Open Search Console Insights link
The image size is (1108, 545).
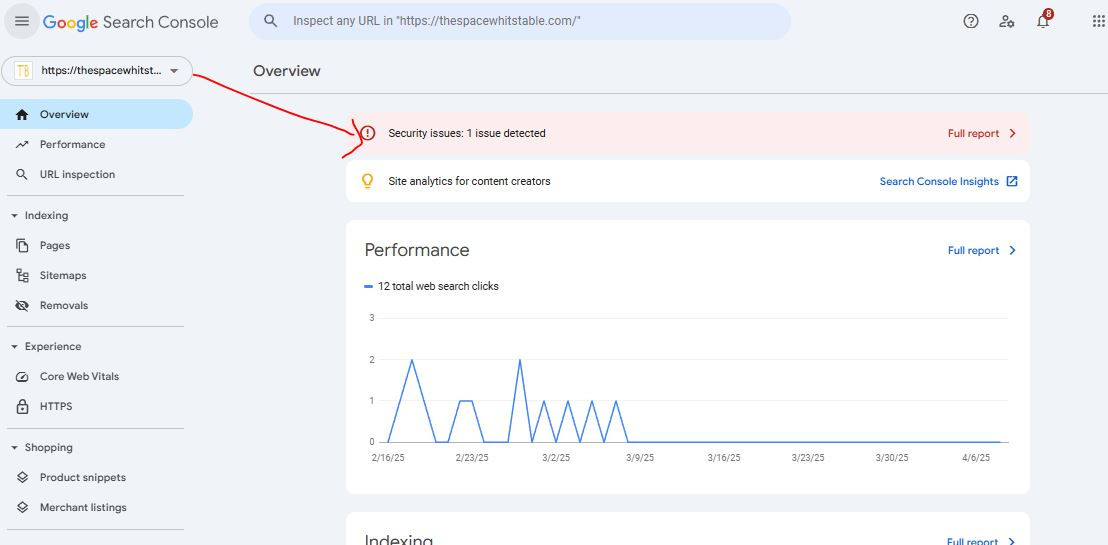pyautogui.click(x=939, y=181)
